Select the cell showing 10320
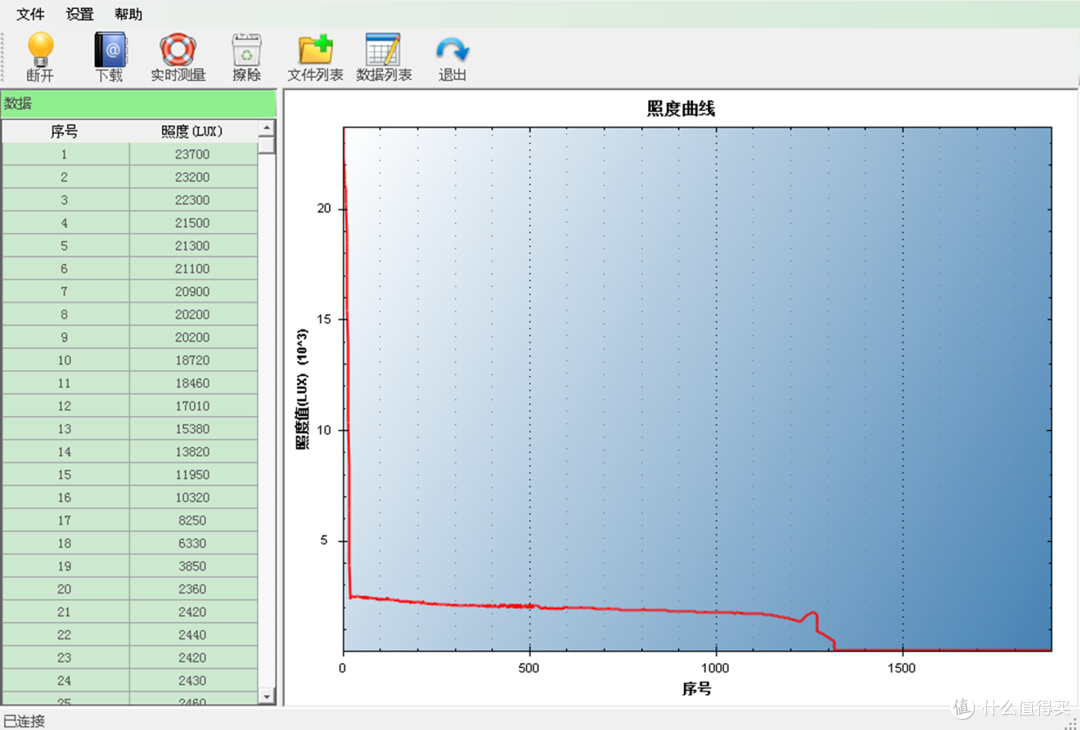Screen dimensions: 1080x730 (193, 497)
